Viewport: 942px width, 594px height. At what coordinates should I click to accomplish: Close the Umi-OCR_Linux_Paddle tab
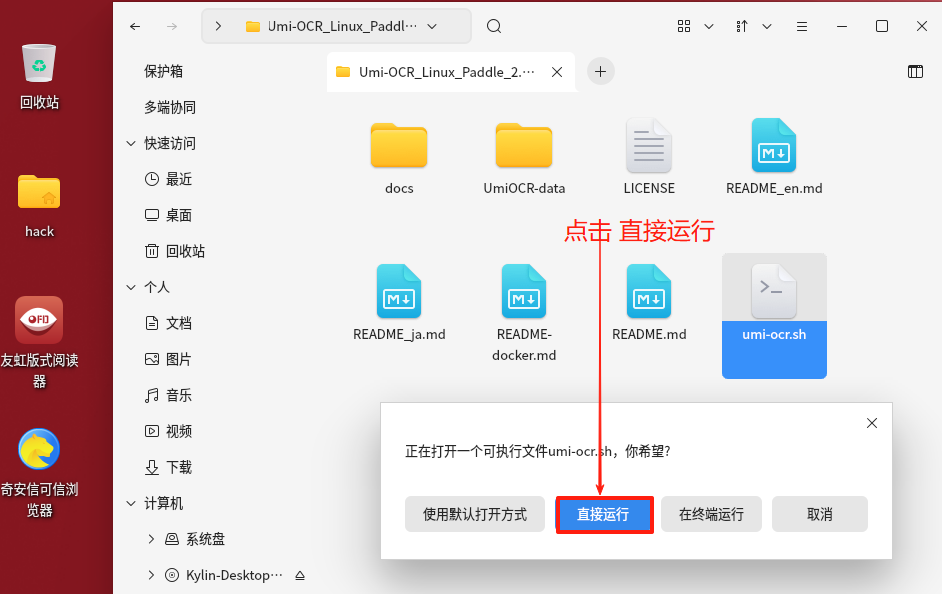(557, 72)
